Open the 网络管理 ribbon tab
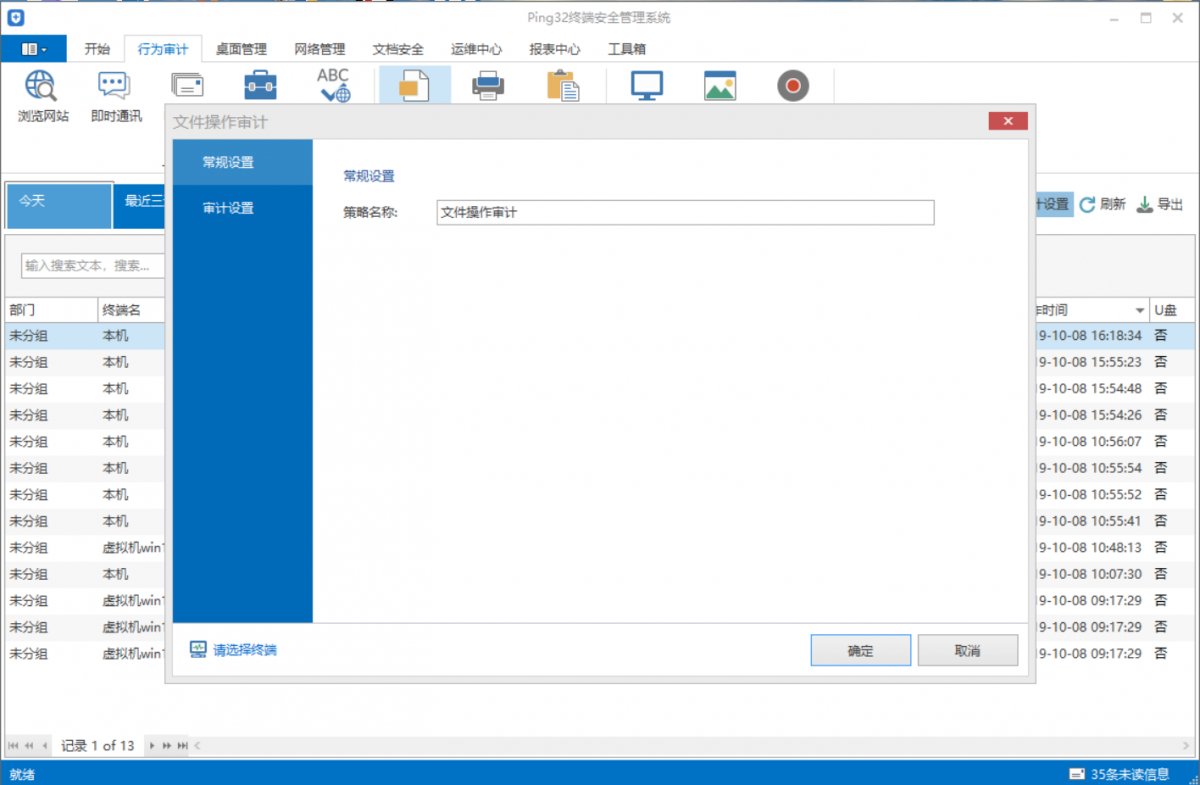Image resolution: width=1200 pixels, height=785 pixels. click(319, 49)
